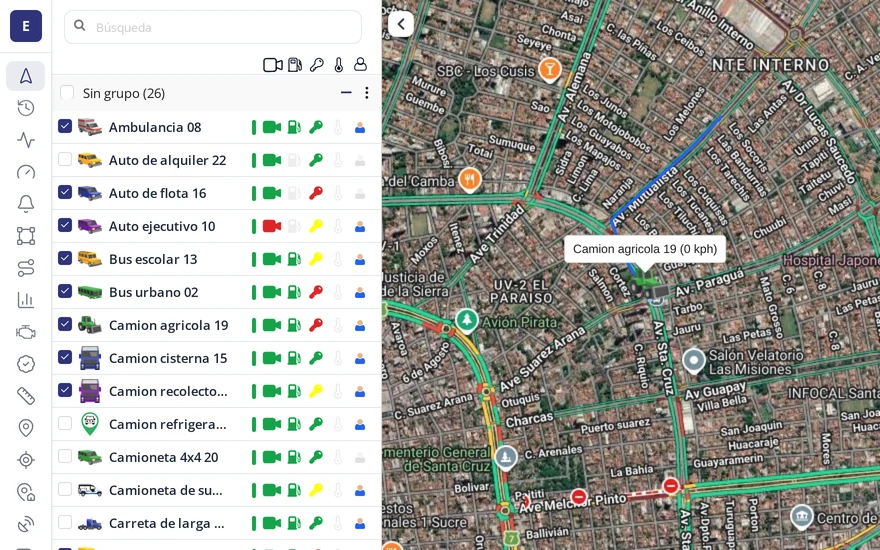The height and width of the screenshot is (550, 880).
Task: Collapse the Sin grupo group with minus
Action: pyautogui.click(x=346, y=93)
